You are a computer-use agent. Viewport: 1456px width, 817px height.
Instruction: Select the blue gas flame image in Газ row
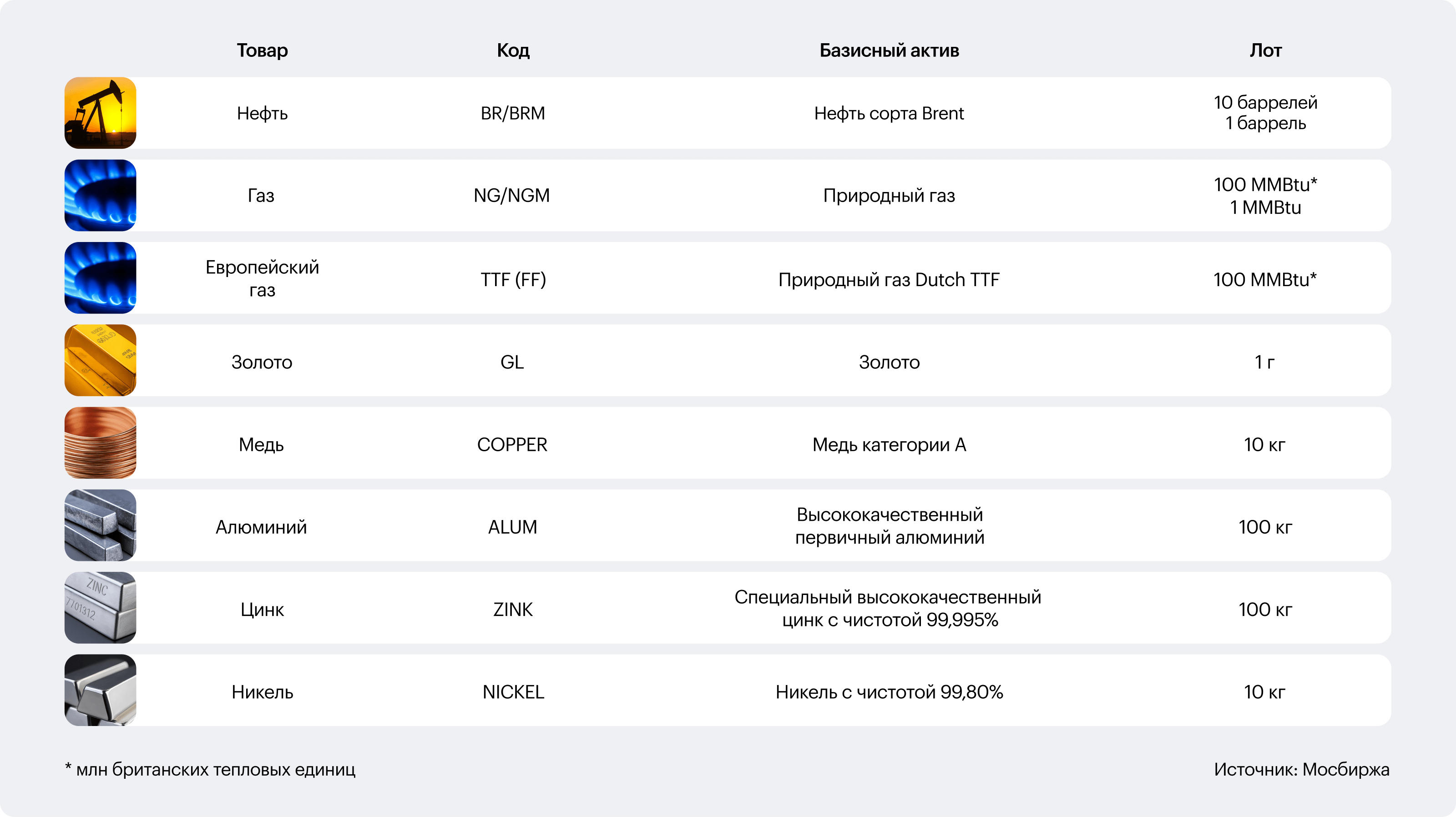click(100, 196)
